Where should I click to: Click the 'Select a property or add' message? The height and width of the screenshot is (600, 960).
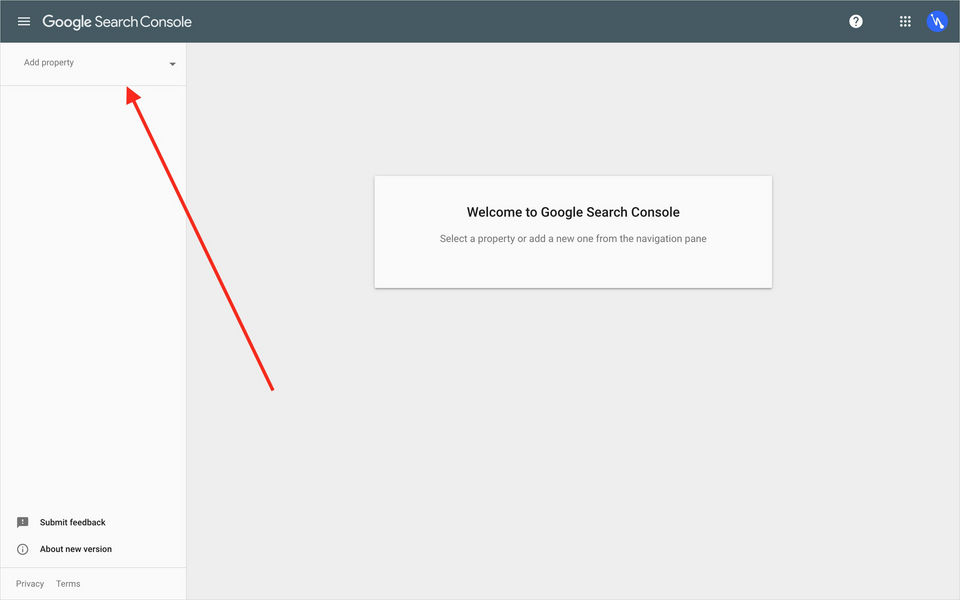[x=573, y=239]
